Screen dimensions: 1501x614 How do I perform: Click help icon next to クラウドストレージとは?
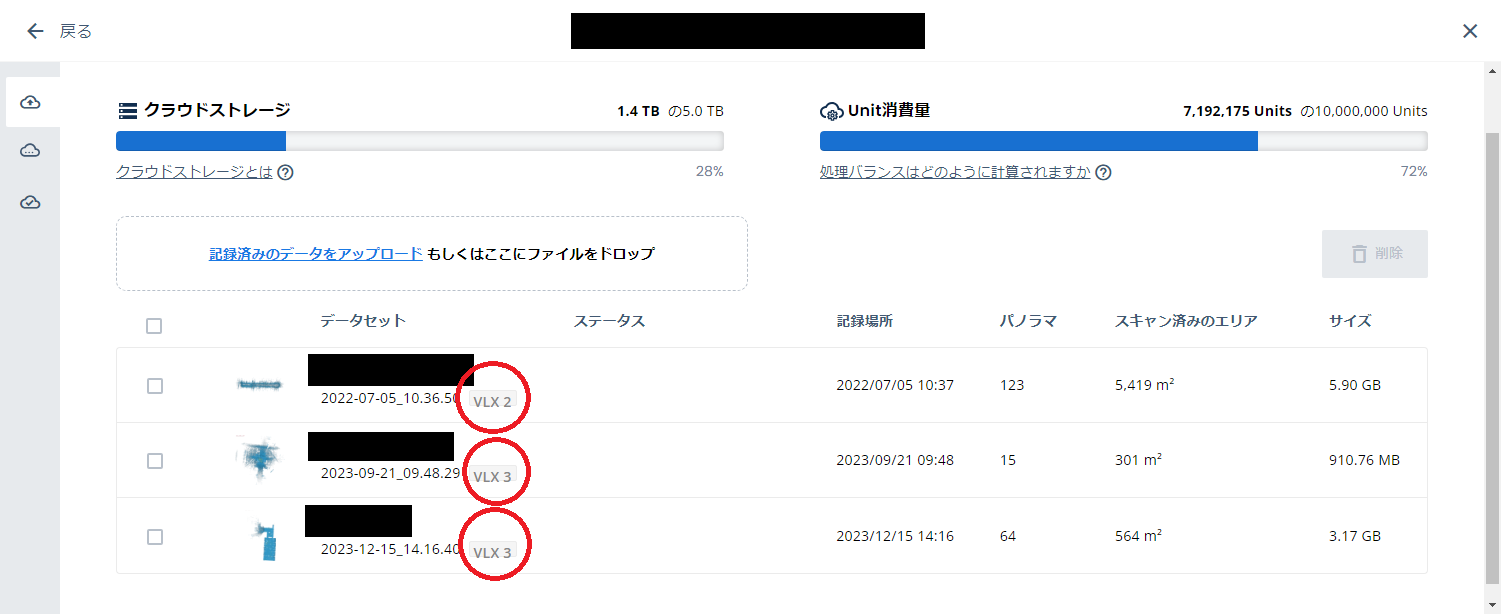pyautogui.click(x=285, y=172)
